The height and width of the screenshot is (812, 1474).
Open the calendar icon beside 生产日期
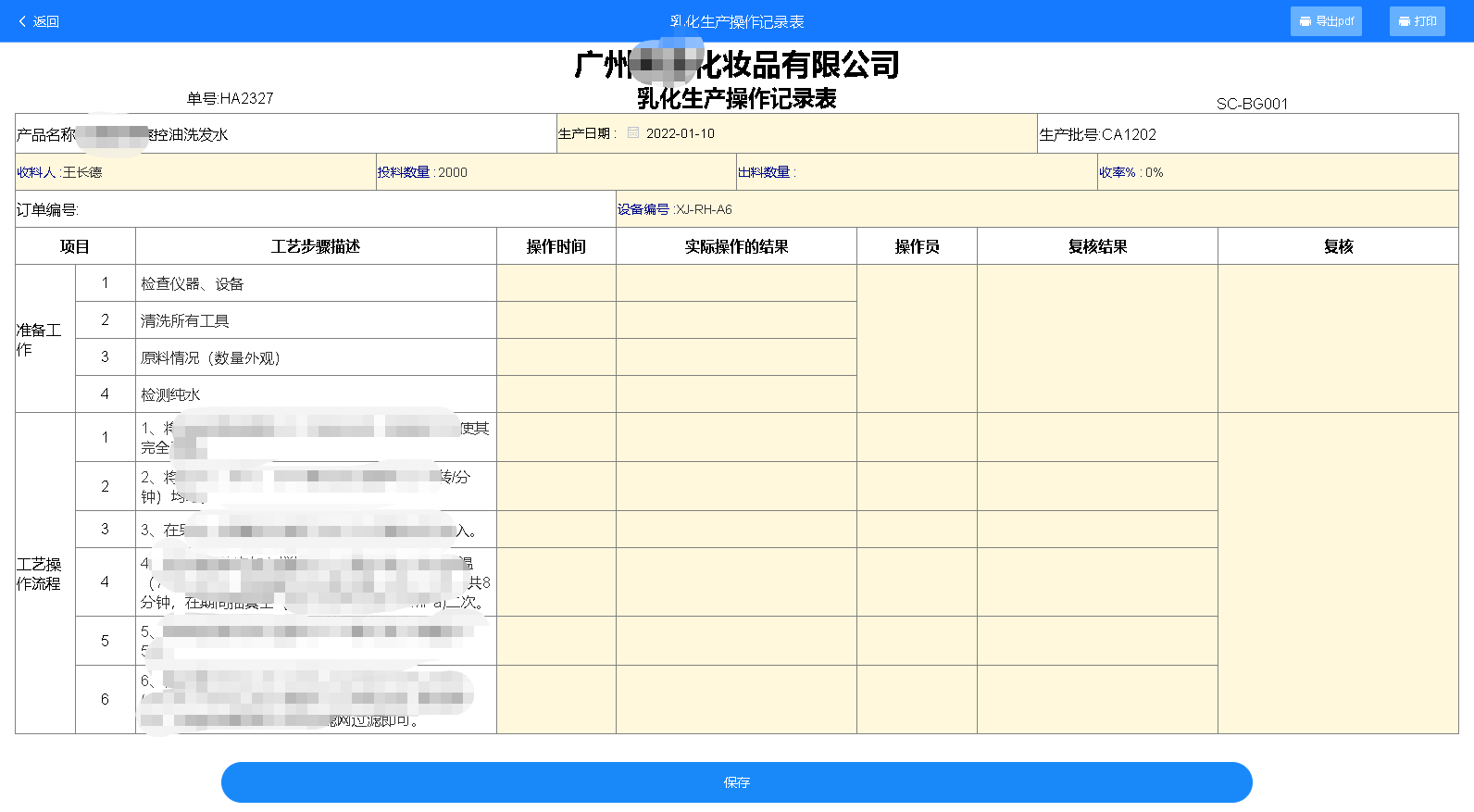click(633, 133)
